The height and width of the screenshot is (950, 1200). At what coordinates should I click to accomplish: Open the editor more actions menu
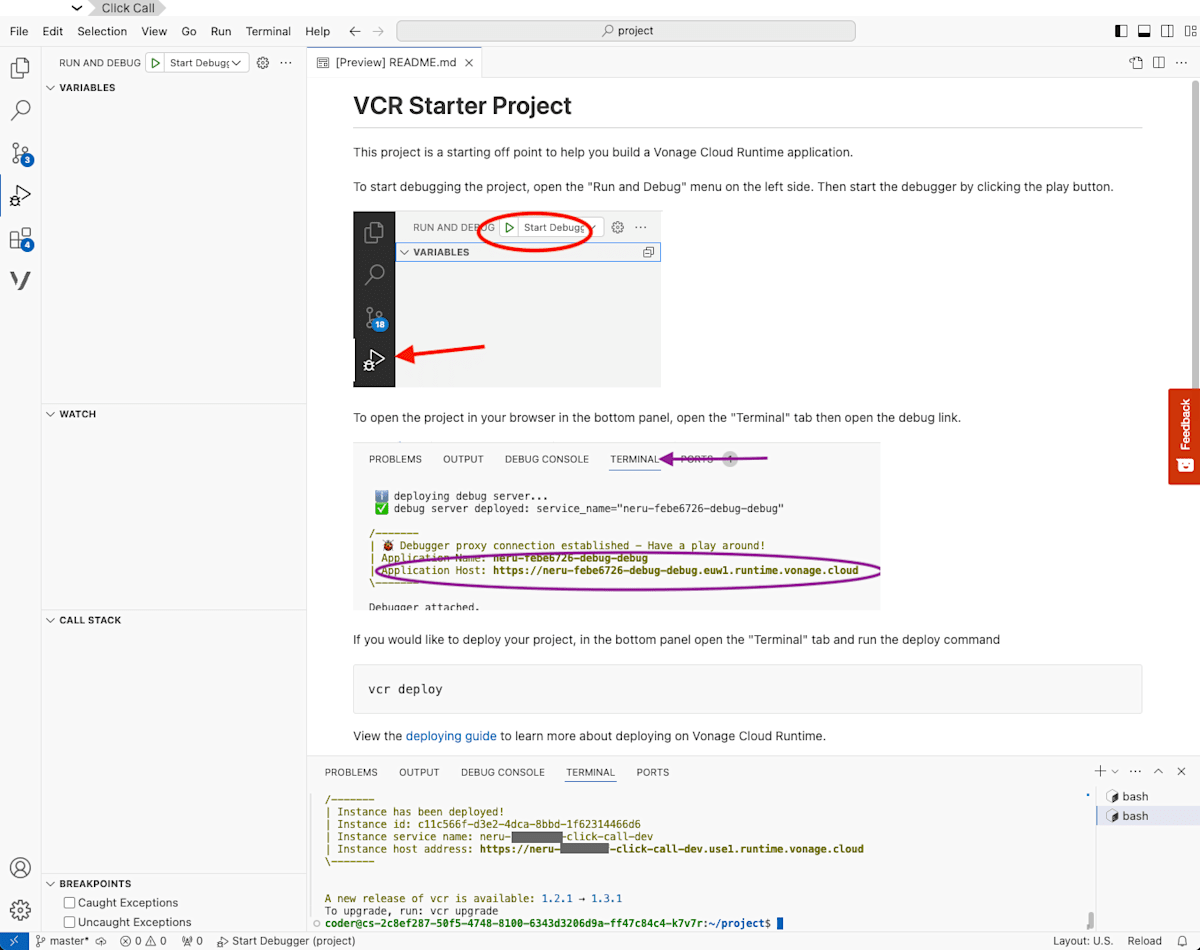point(1182,62)
